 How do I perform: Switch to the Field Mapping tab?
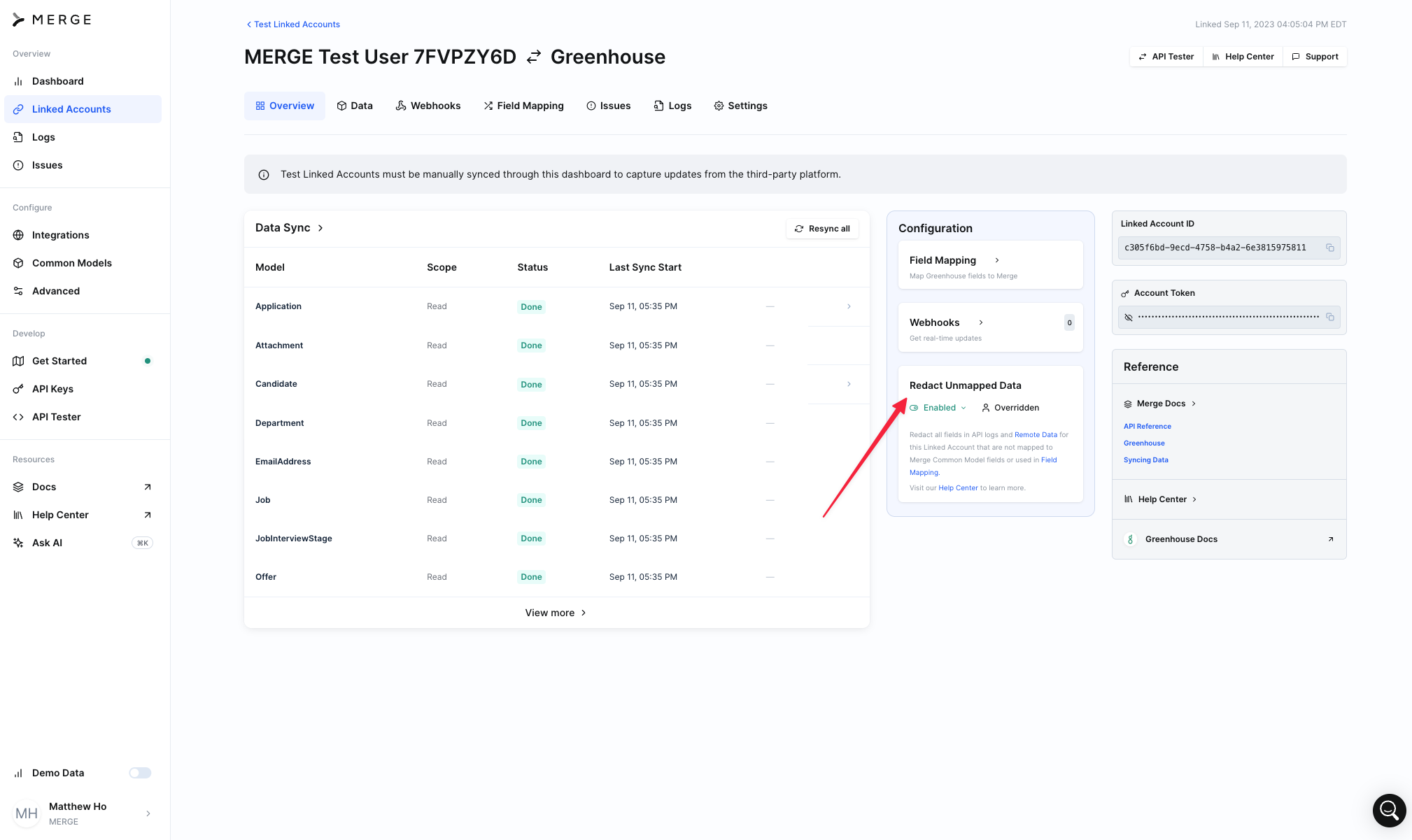523,106
